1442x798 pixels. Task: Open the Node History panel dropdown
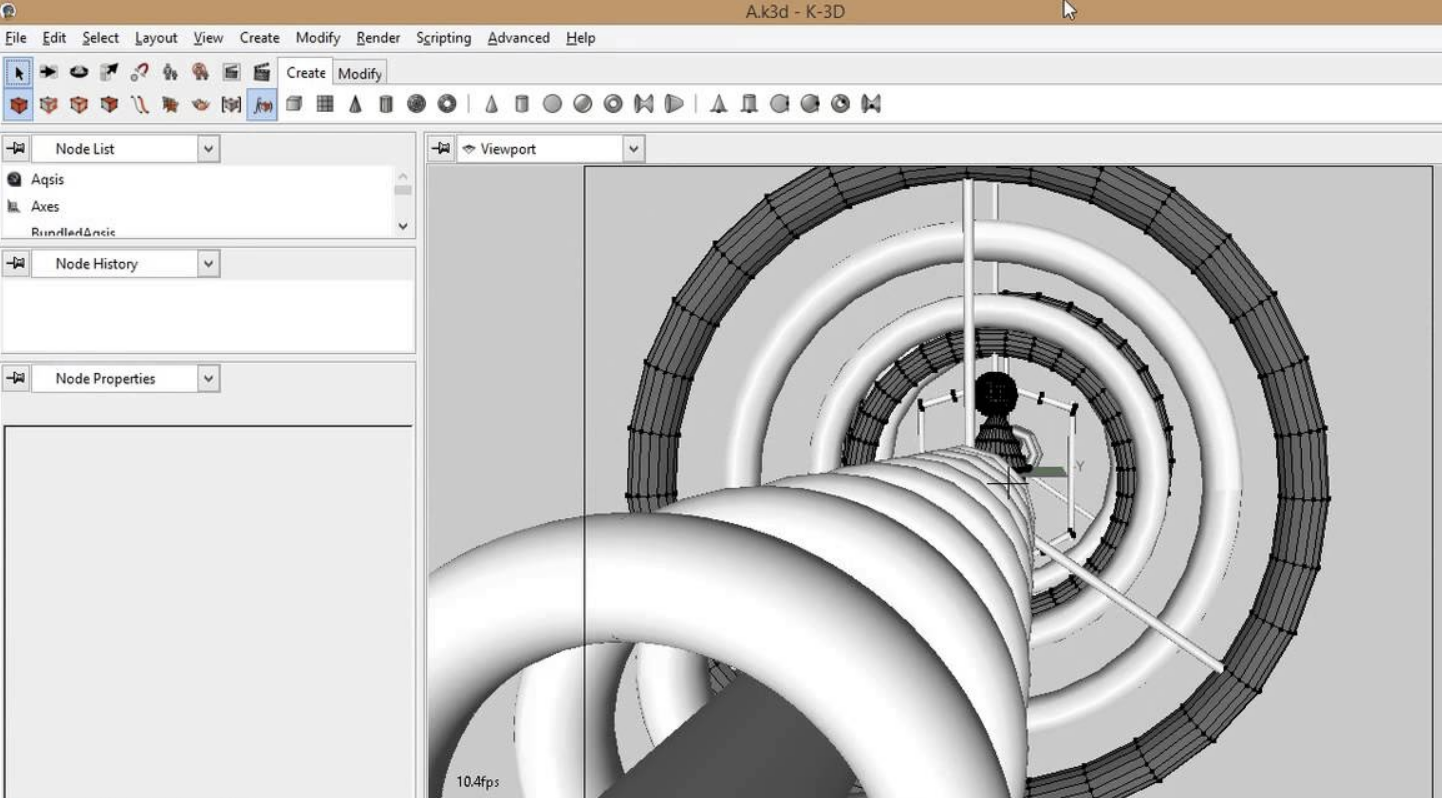coord(208,264)
